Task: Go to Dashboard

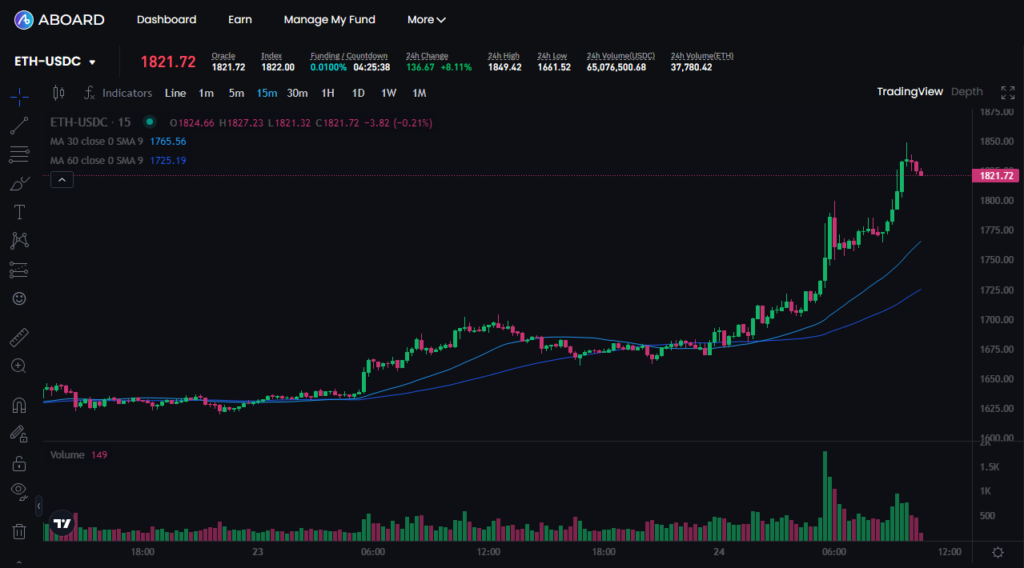Action: click(166, 20)
